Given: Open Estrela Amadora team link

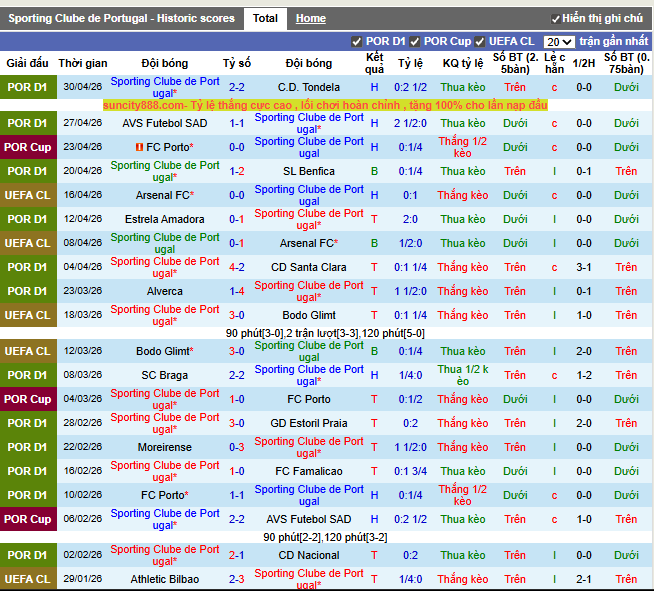Looking at the screenshot, I should [x=165, y=219].
